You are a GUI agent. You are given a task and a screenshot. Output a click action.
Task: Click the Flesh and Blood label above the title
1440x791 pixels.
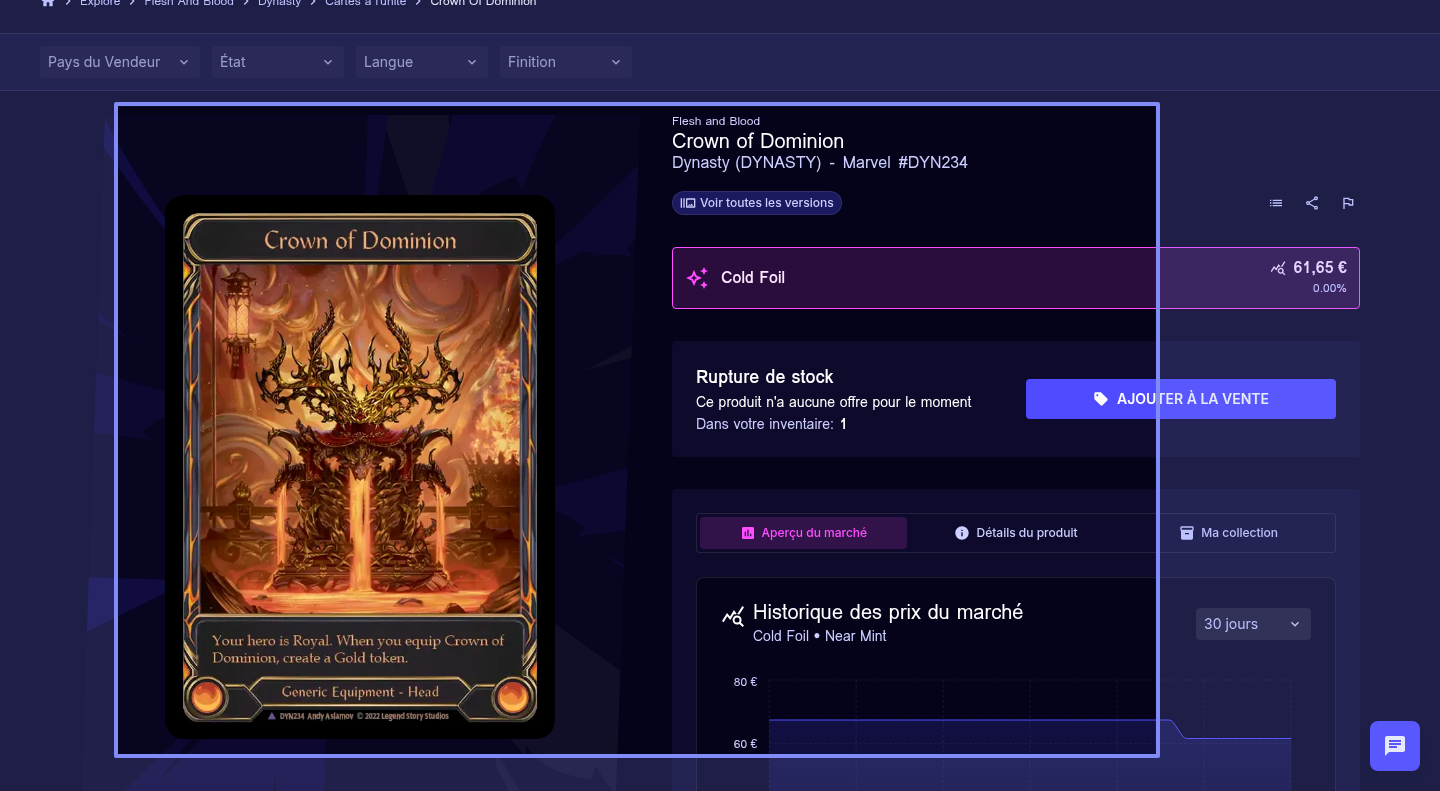click(x=716, y=121)
